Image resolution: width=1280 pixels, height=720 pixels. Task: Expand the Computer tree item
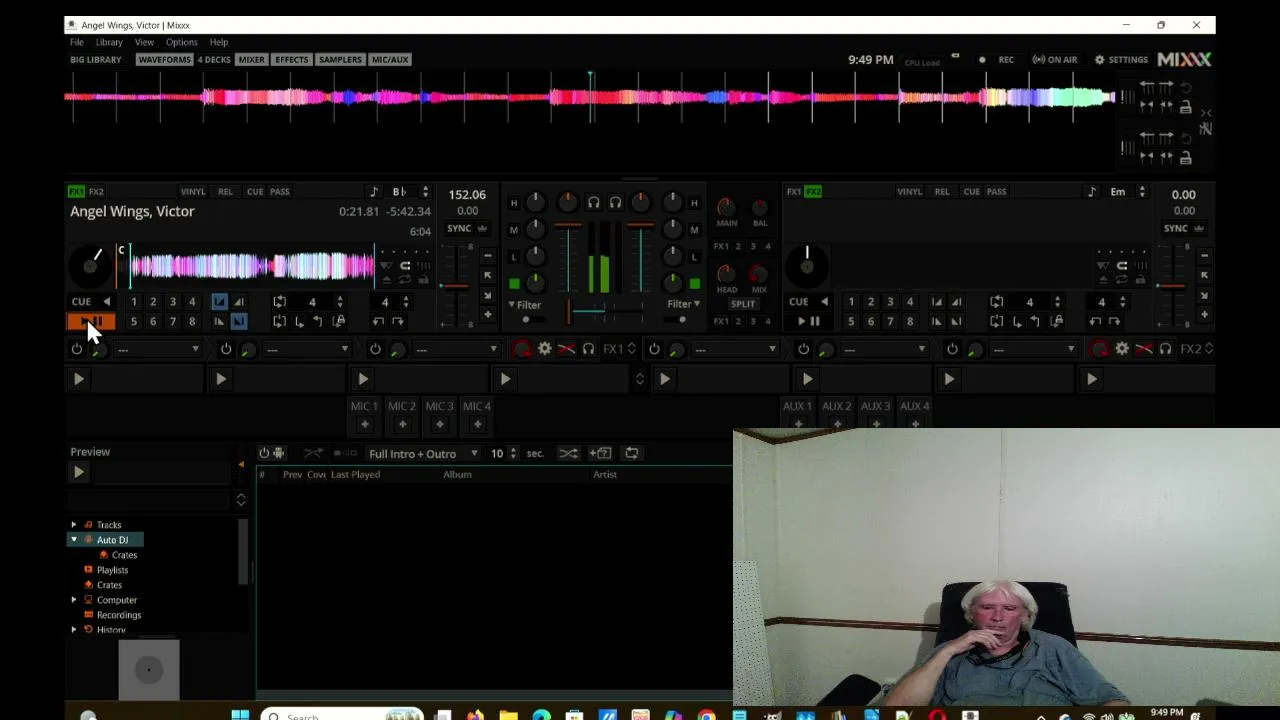[x=73, y=600]
